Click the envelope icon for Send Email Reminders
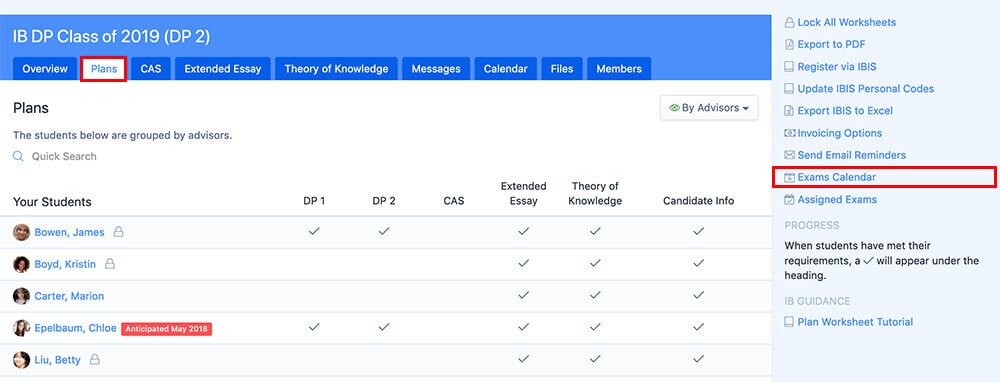Image resolution: width=1000 pixels, height=382 pixels. (790, 155)
